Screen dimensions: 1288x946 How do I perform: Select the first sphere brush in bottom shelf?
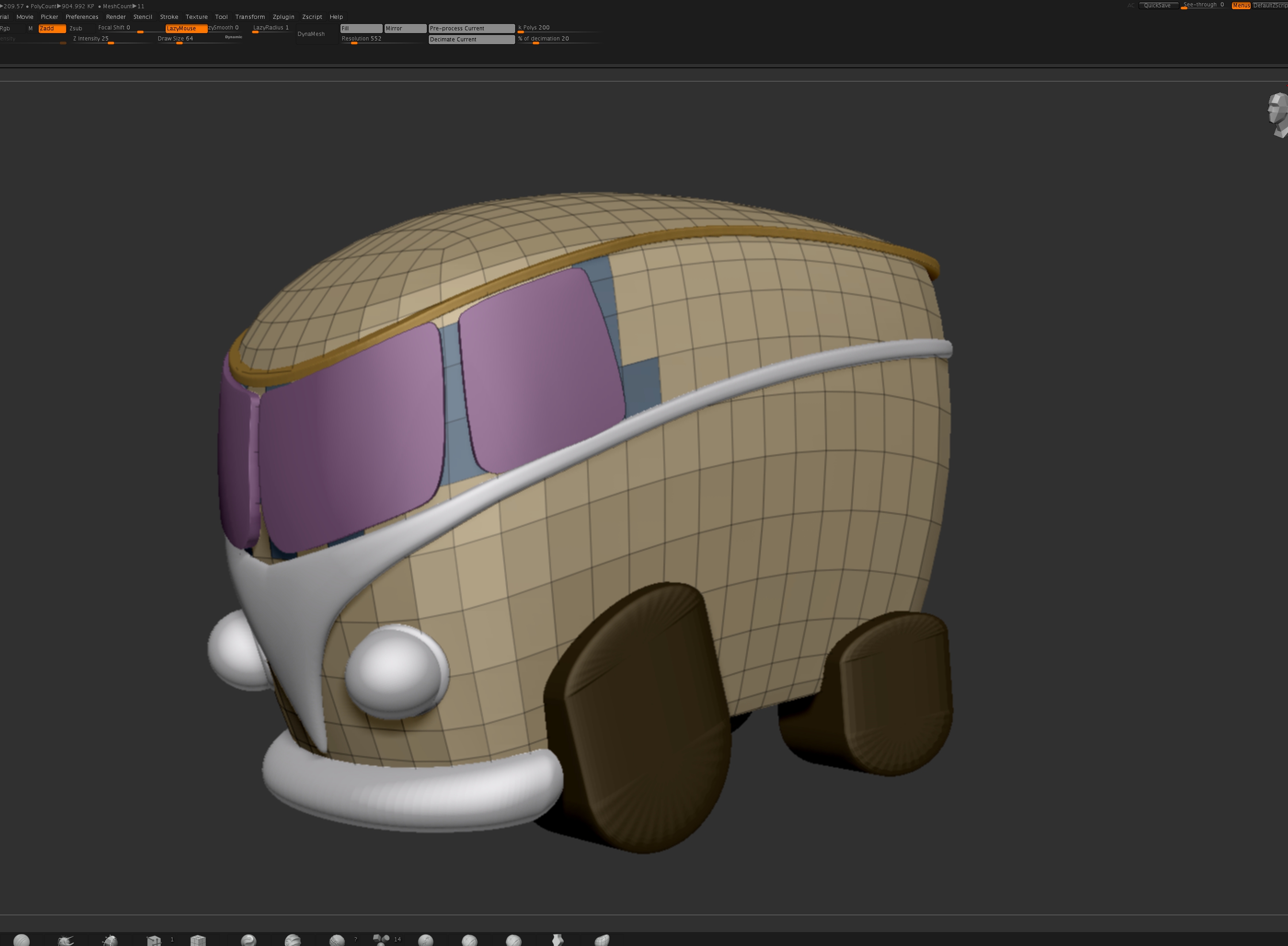pyautogui.click(x=21, y=940)
